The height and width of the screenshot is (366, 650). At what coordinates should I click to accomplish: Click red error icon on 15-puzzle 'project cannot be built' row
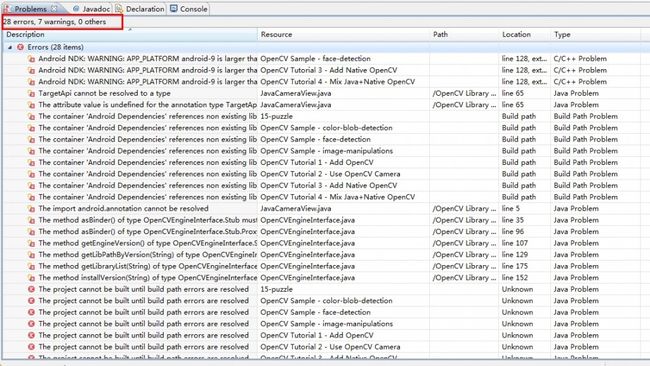tap(31, 289)
